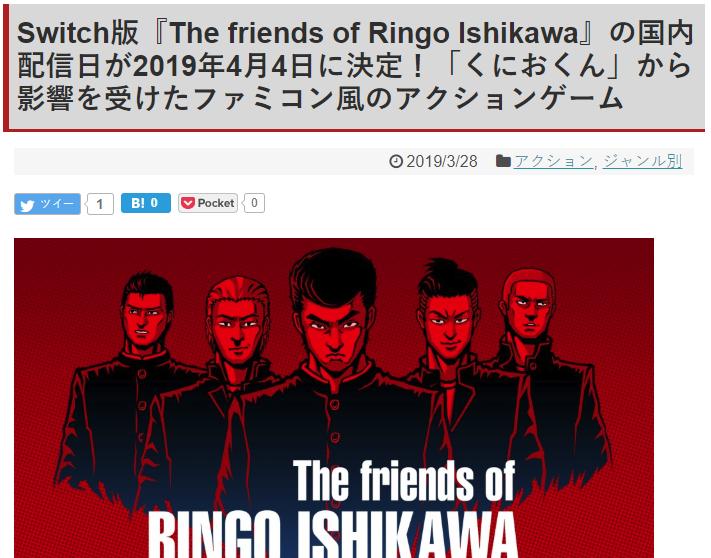Open the Pocket count bubble showing 0

[253, 203]
